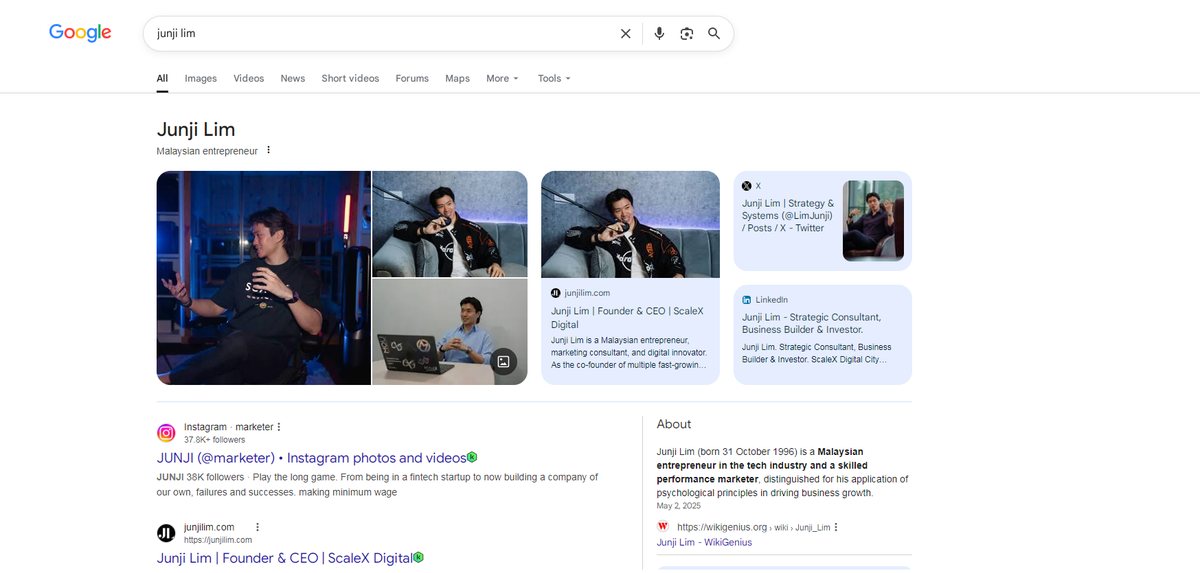The width and height of the screenshot is (1200, 573).
Task: Click the Instagram logo icon
Action: point(166,433)
